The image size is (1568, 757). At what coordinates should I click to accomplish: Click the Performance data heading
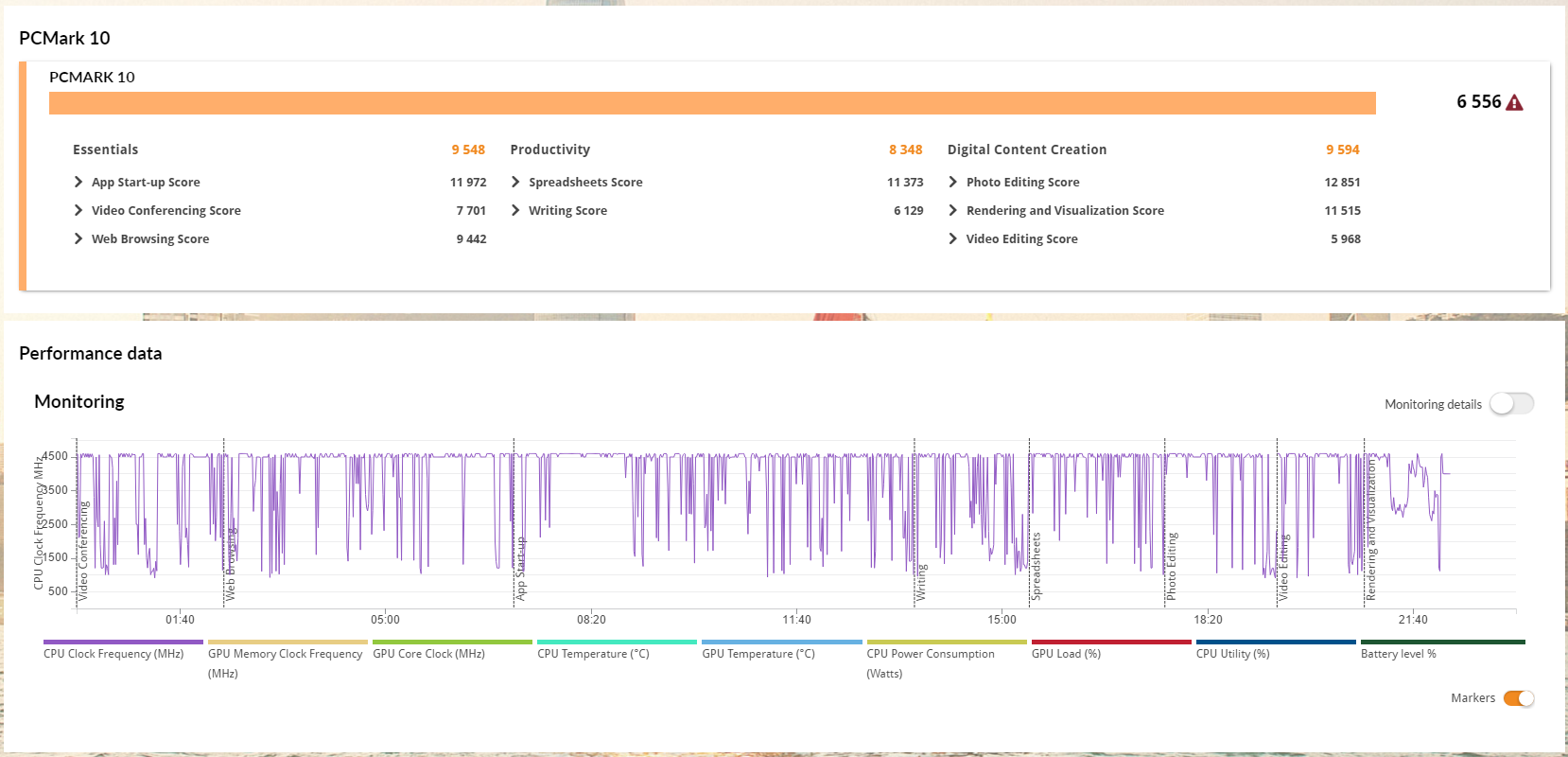click(91, 353)
